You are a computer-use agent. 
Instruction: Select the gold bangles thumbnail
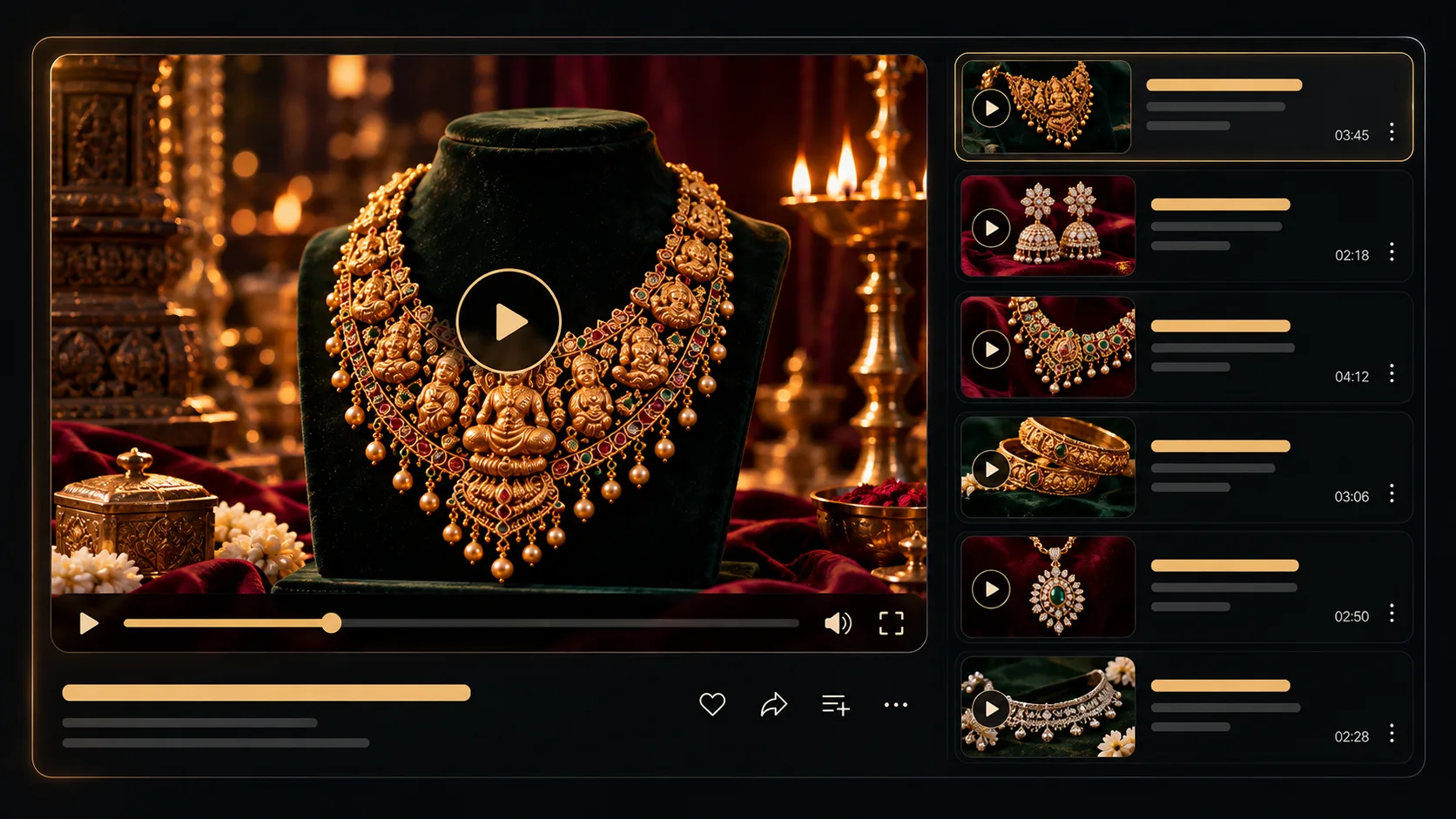point(1048,467)
